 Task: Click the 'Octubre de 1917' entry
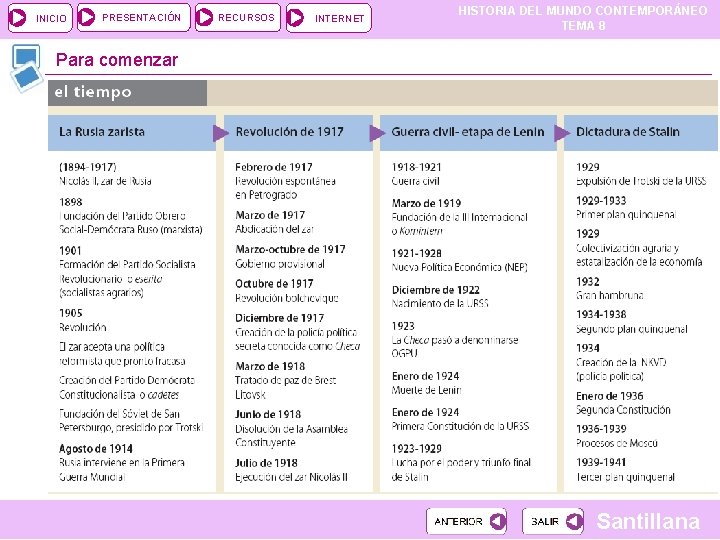click(x=274, y=284)
